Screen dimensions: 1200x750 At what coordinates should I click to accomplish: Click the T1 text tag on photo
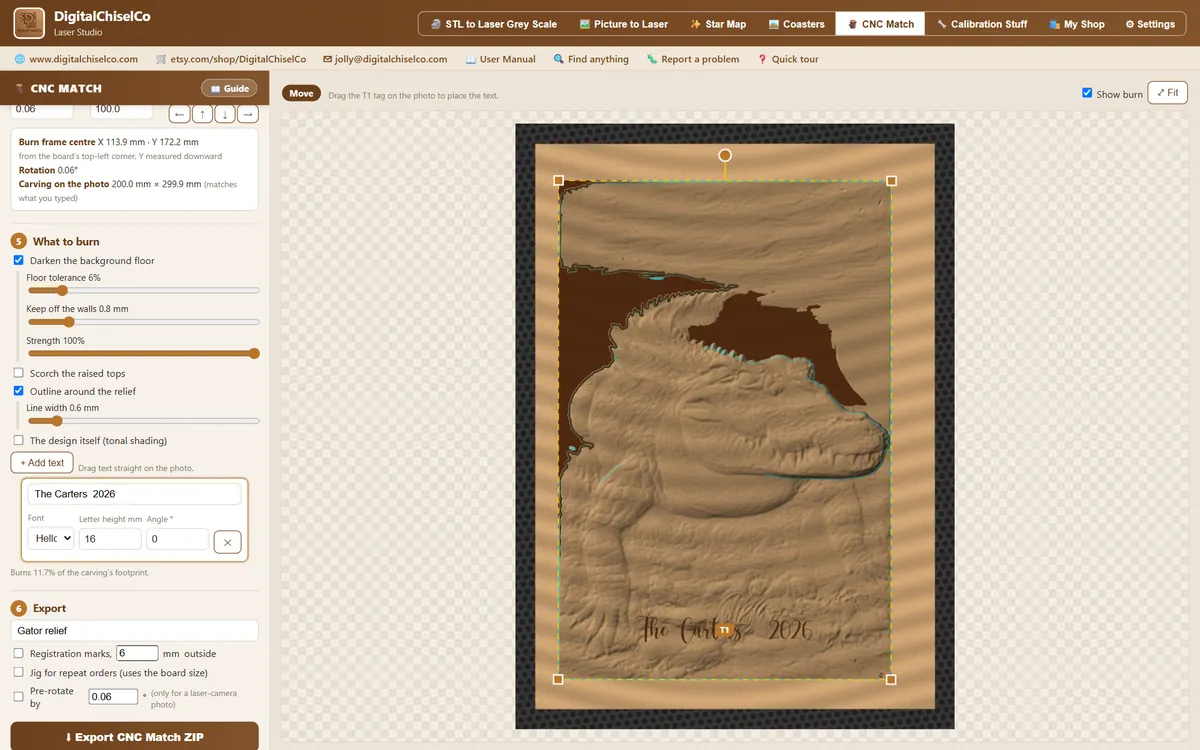click(x=724, y=630)
